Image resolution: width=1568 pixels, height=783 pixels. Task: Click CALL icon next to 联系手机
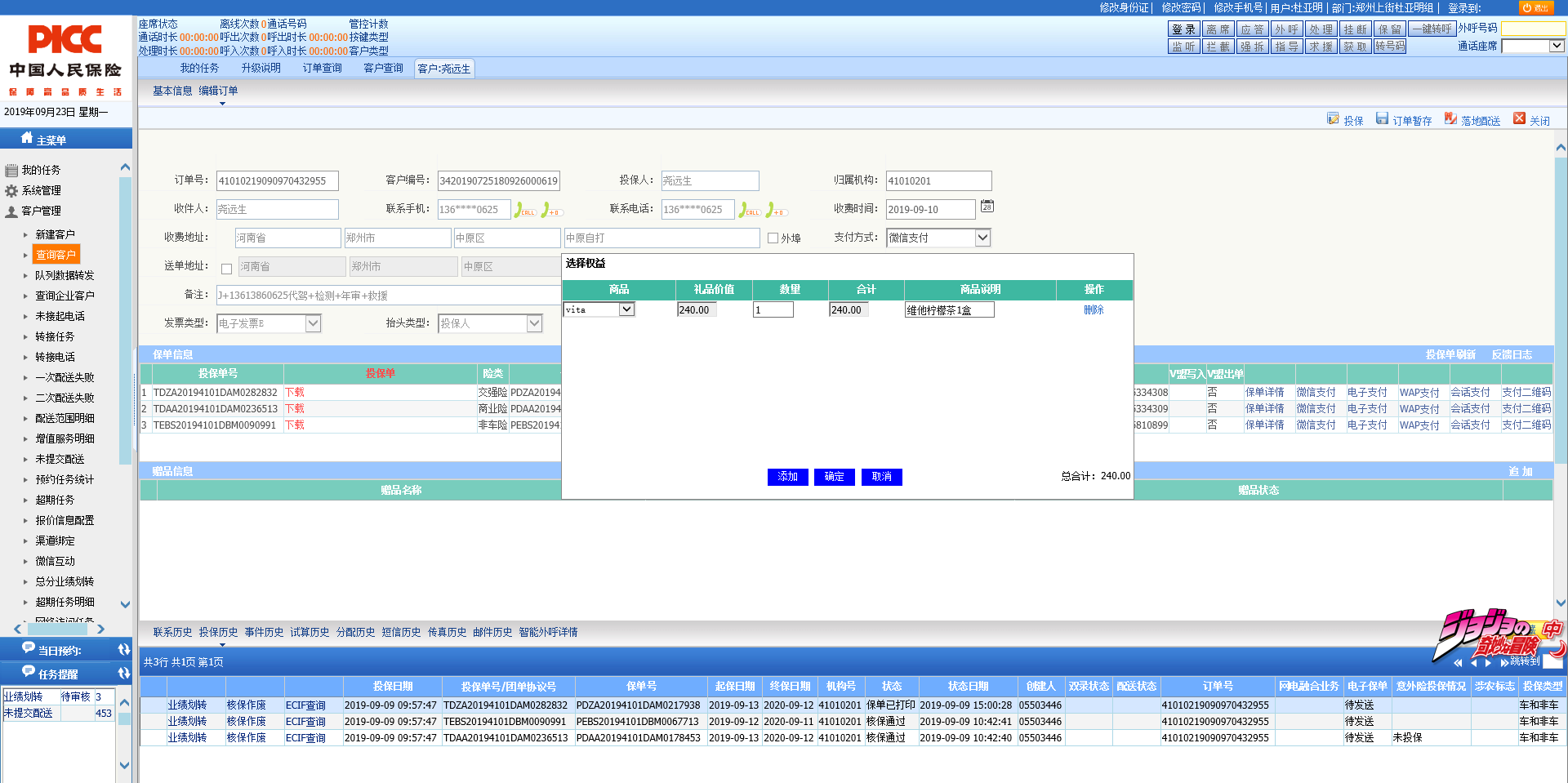point(524,210)
